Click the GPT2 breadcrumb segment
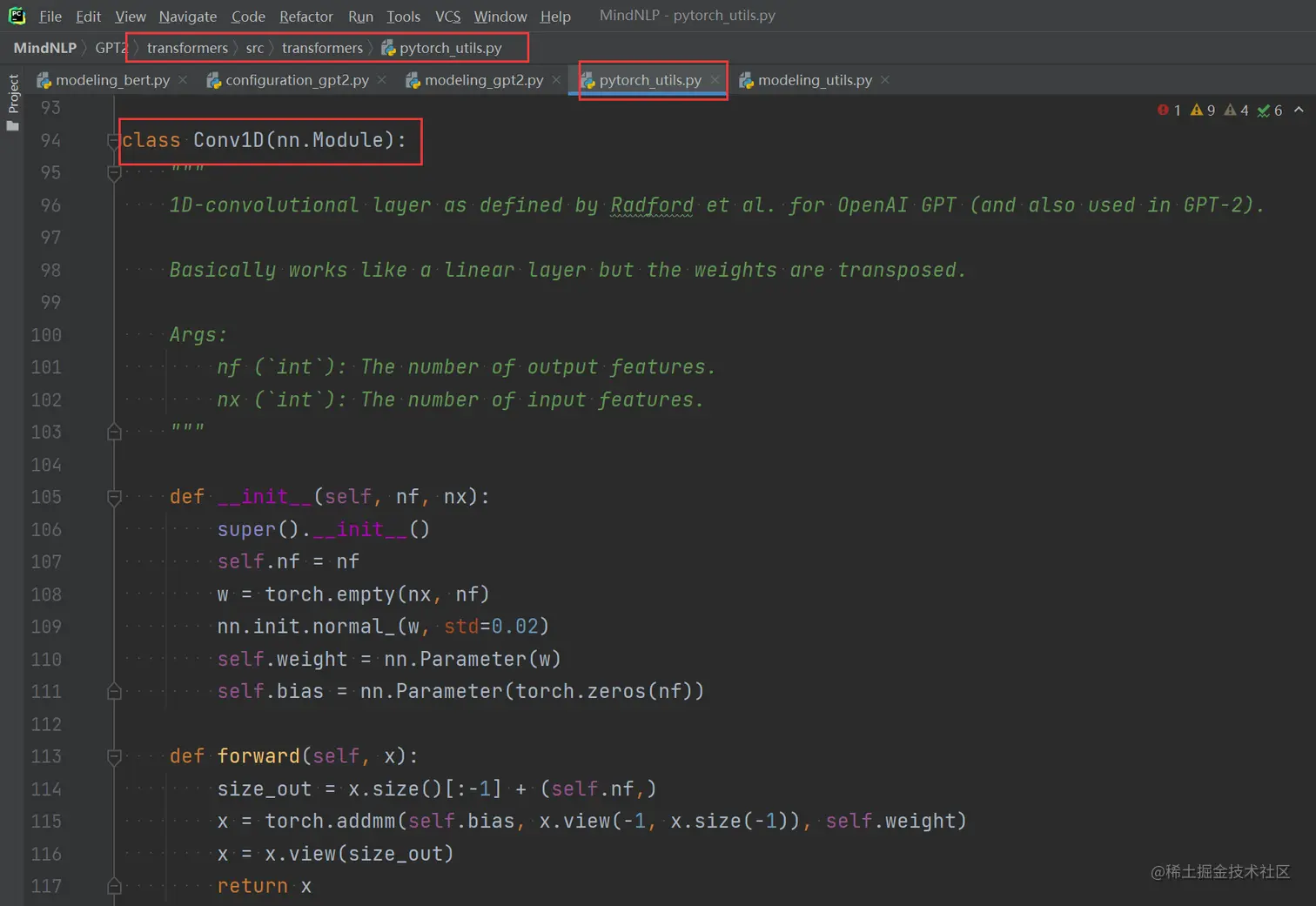1316x906 pixels. tap(111, 48)
